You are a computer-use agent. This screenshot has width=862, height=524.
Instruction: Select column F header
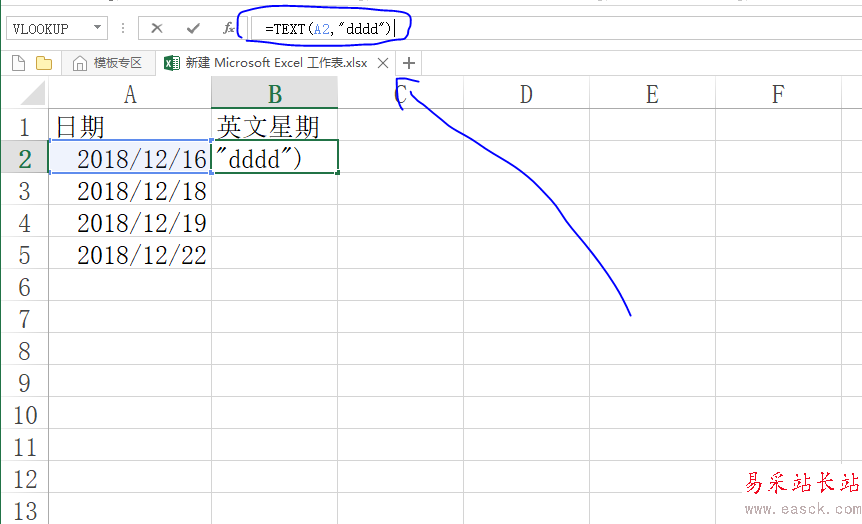(x=778, y=93)
